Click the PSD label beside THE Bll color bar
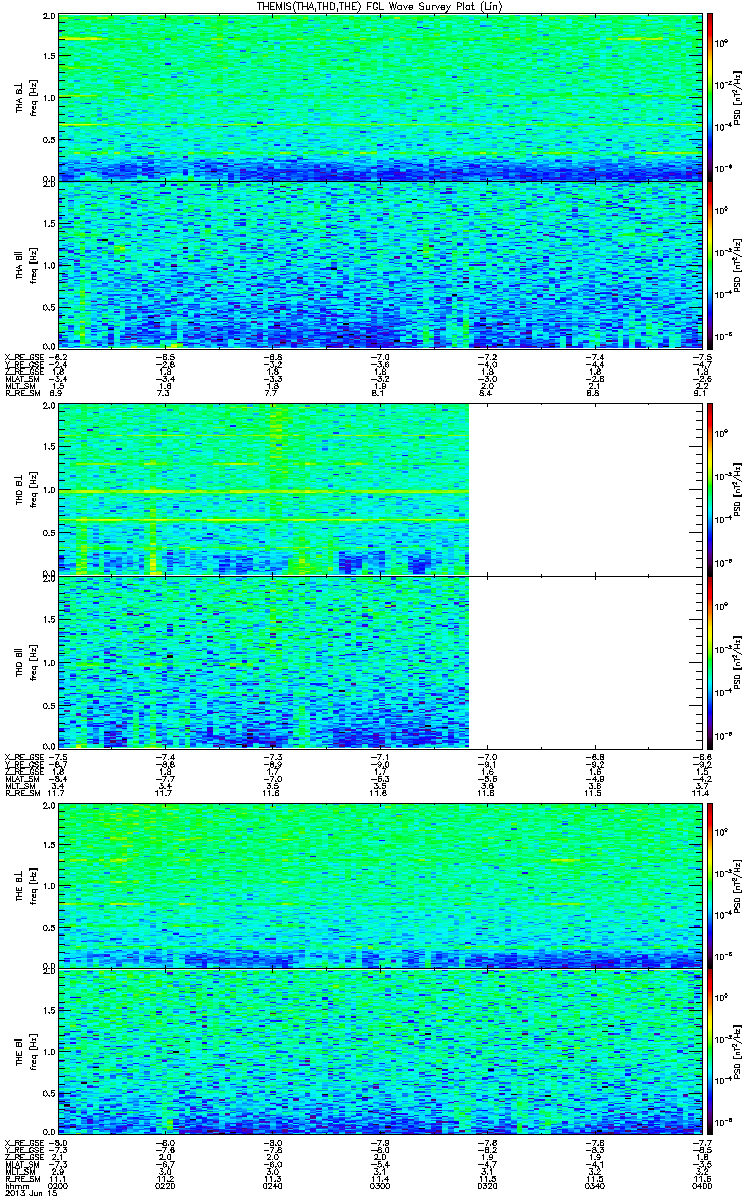750x1200 pixels. tap(738, 1050)
